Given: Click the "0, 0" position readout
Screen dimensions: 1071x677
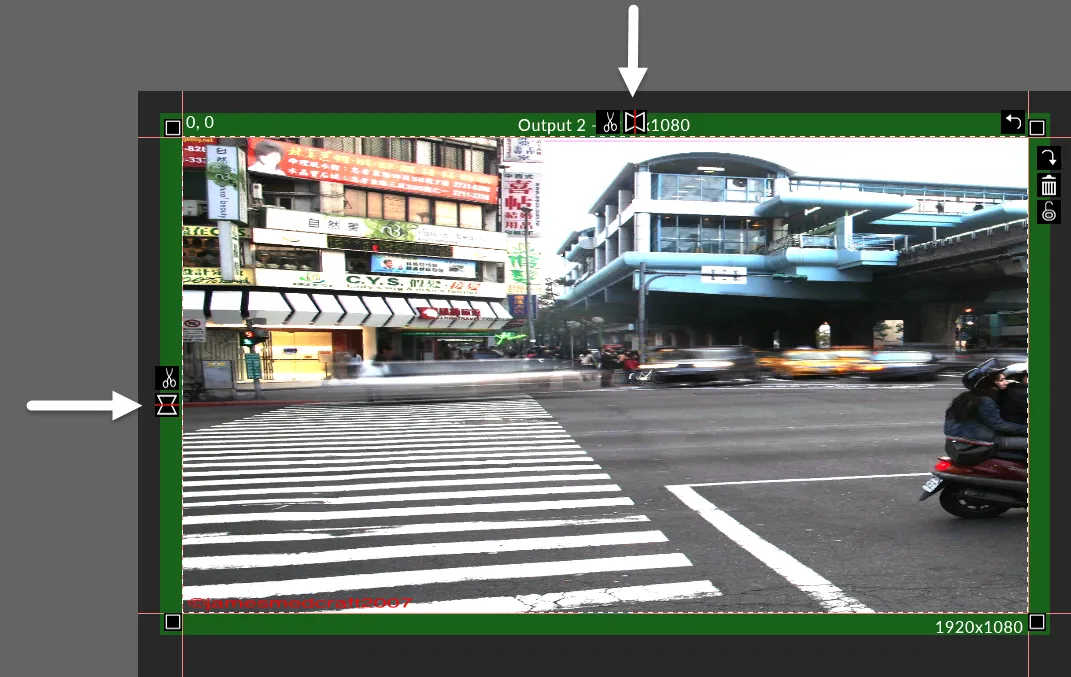Looking at the screenshot, I should click(200, 123).
